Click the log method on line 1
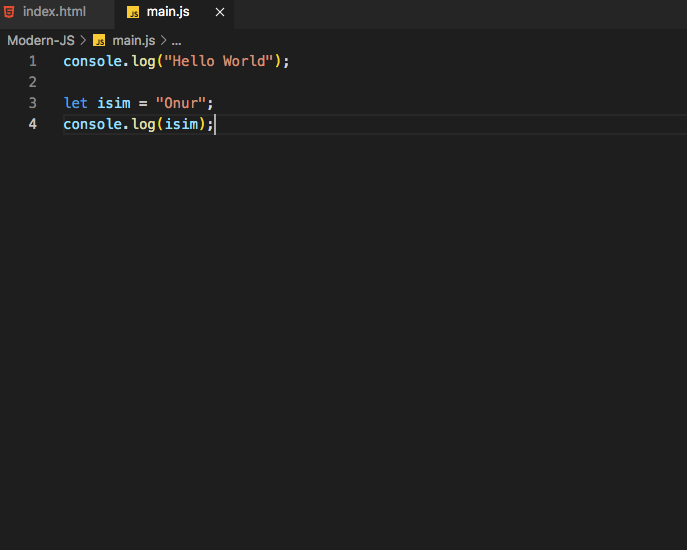 144,61
